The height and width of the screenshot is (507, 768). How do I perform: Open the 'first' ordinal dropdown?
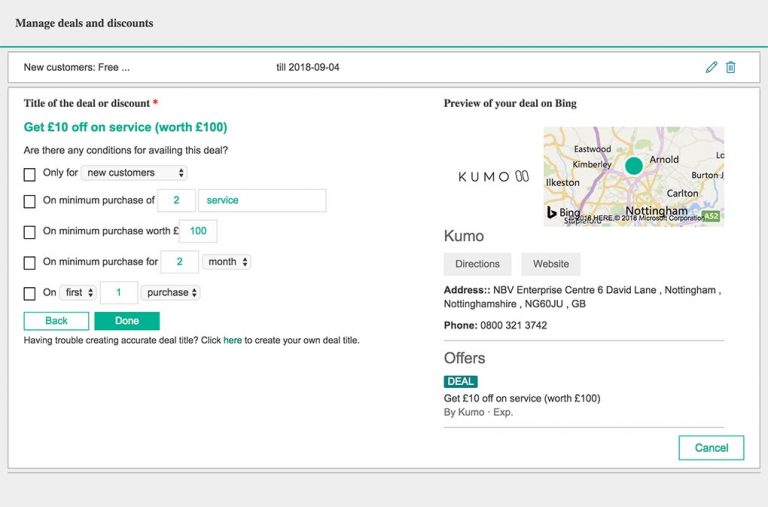(78, 293)
